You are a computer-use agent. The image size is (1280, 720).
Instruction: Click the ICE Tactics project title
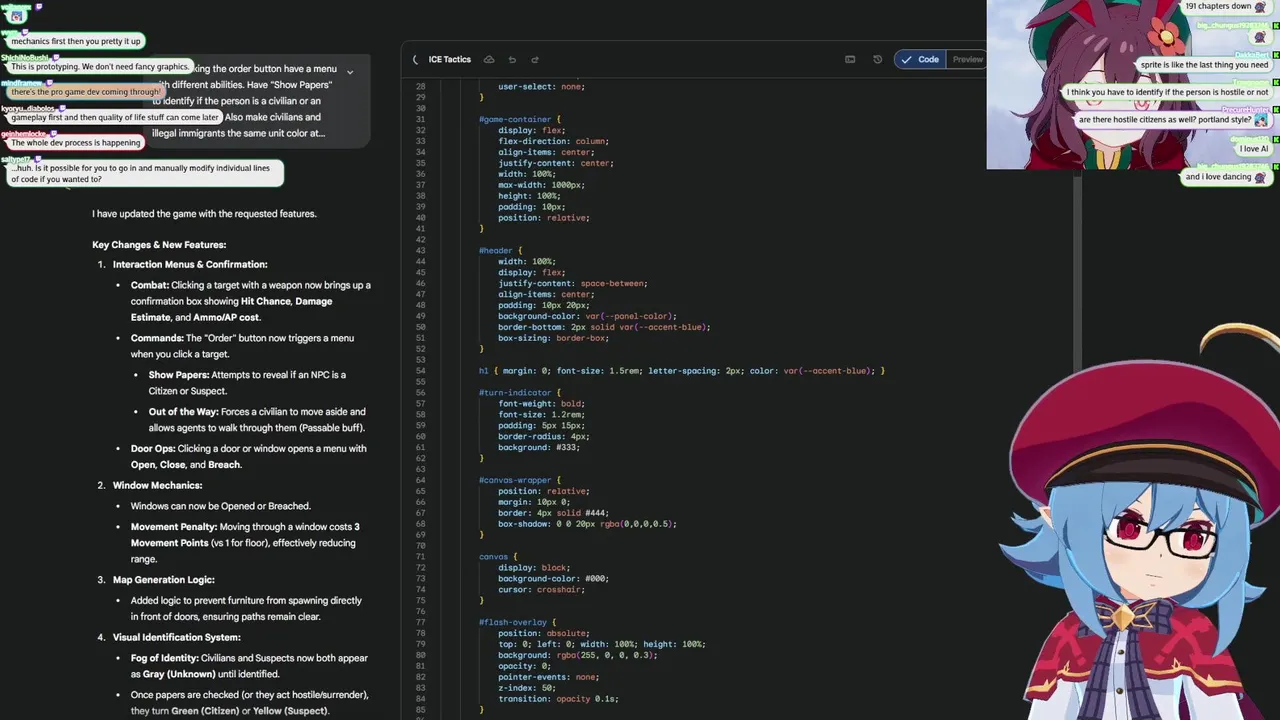click(450, 60)
